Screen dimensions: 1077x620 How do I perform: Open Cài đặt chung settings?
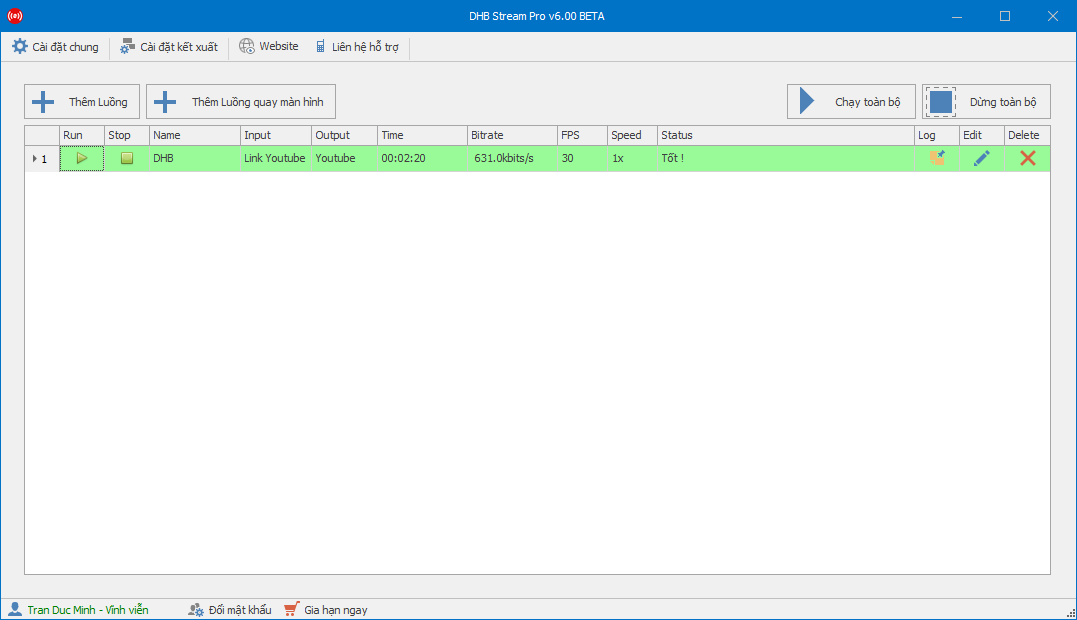(55, 47)
